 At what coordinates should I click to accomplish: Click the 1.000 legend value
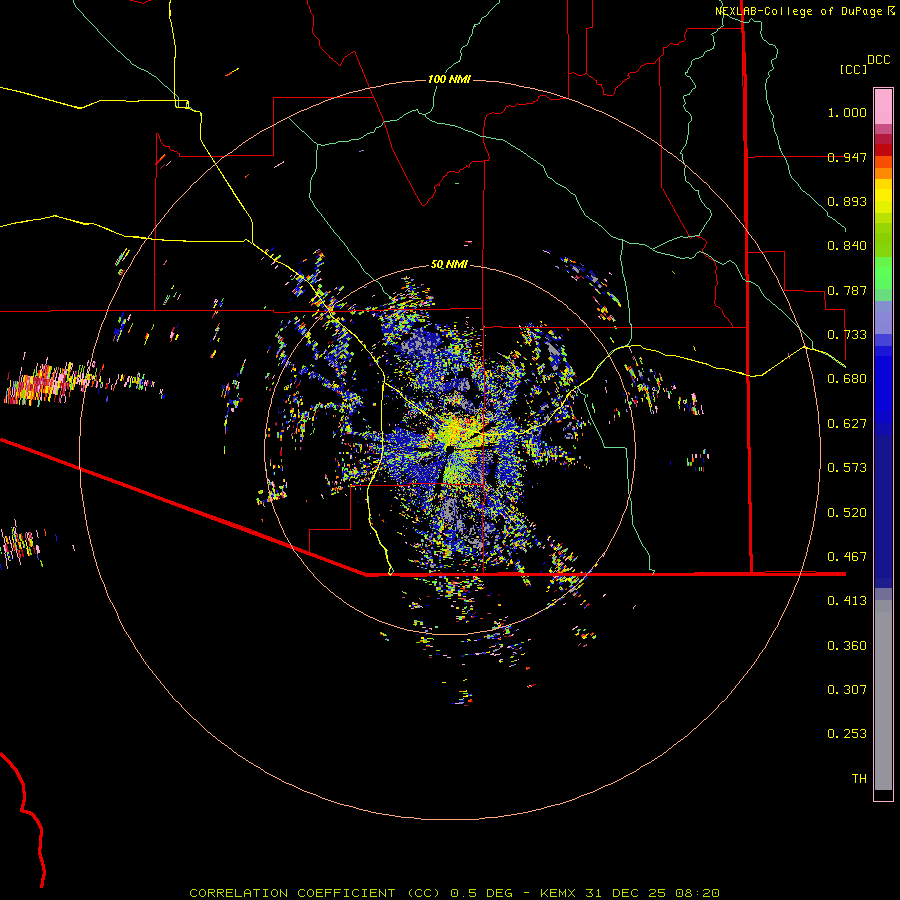click(x=847, y=112)
